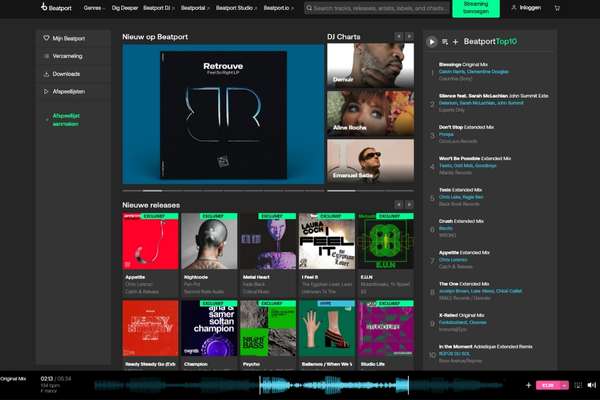Open the Beatportal dropdown
This screenshot has height=400, width=600.
(x=195, y=8)
